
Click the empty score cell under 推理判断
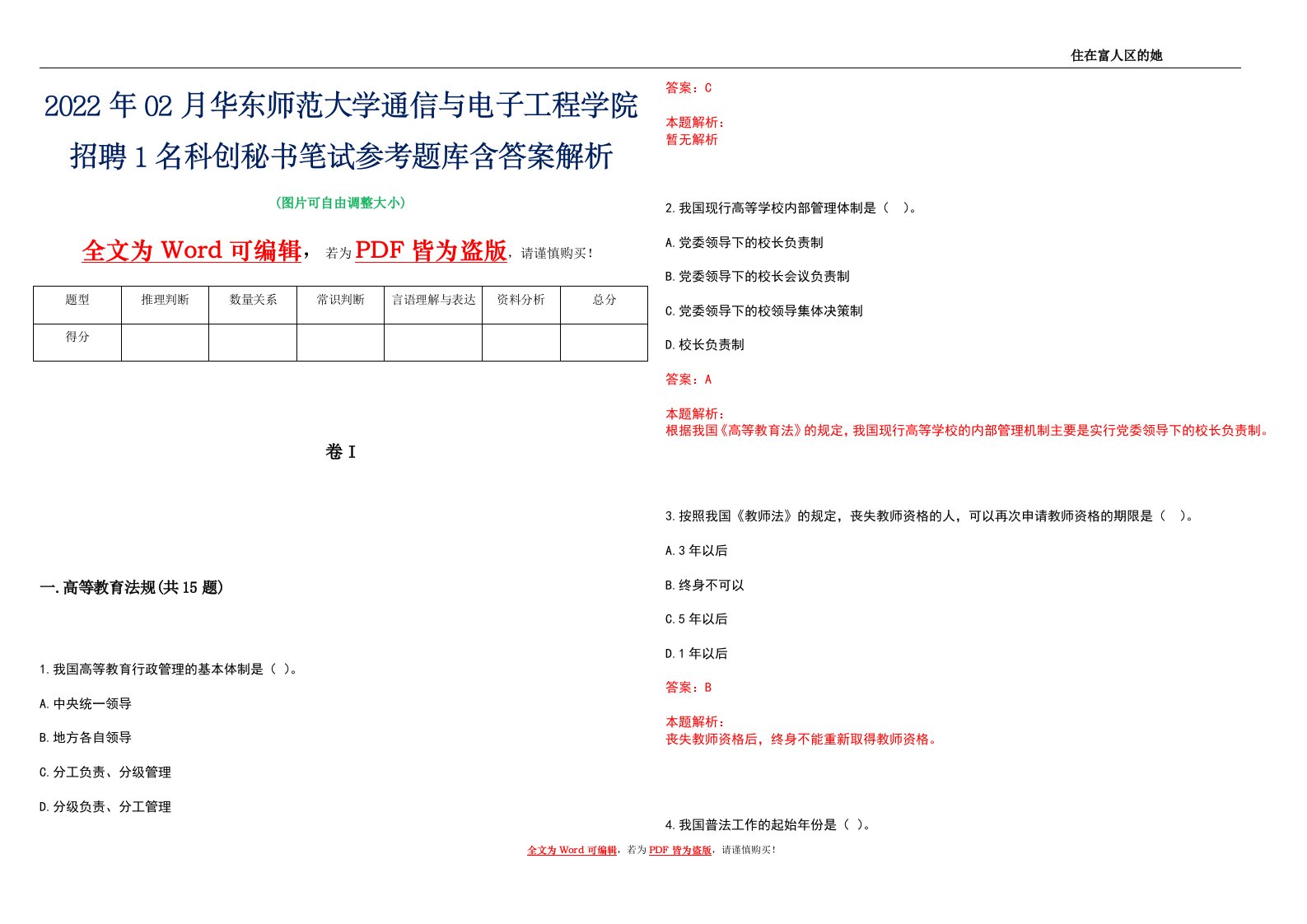tap(165, 343)
